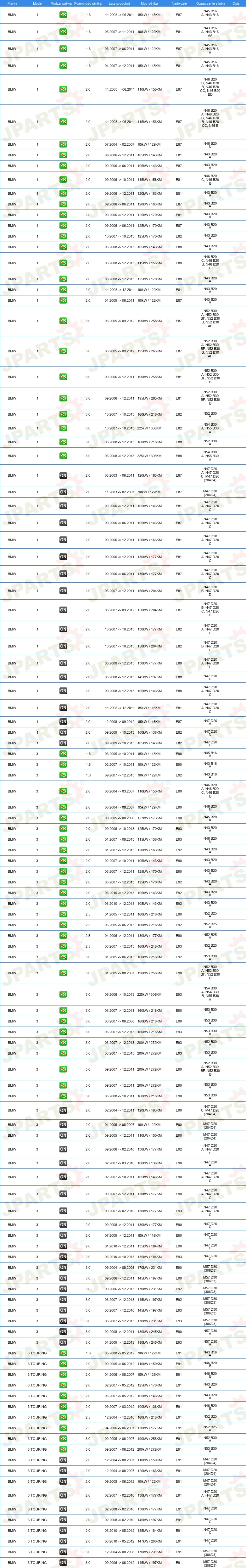
Task: Click petrol icon in 3 Touring 1.6 90kW / 122KM row
Action: pyautogui.click(x=63, y=1353)
